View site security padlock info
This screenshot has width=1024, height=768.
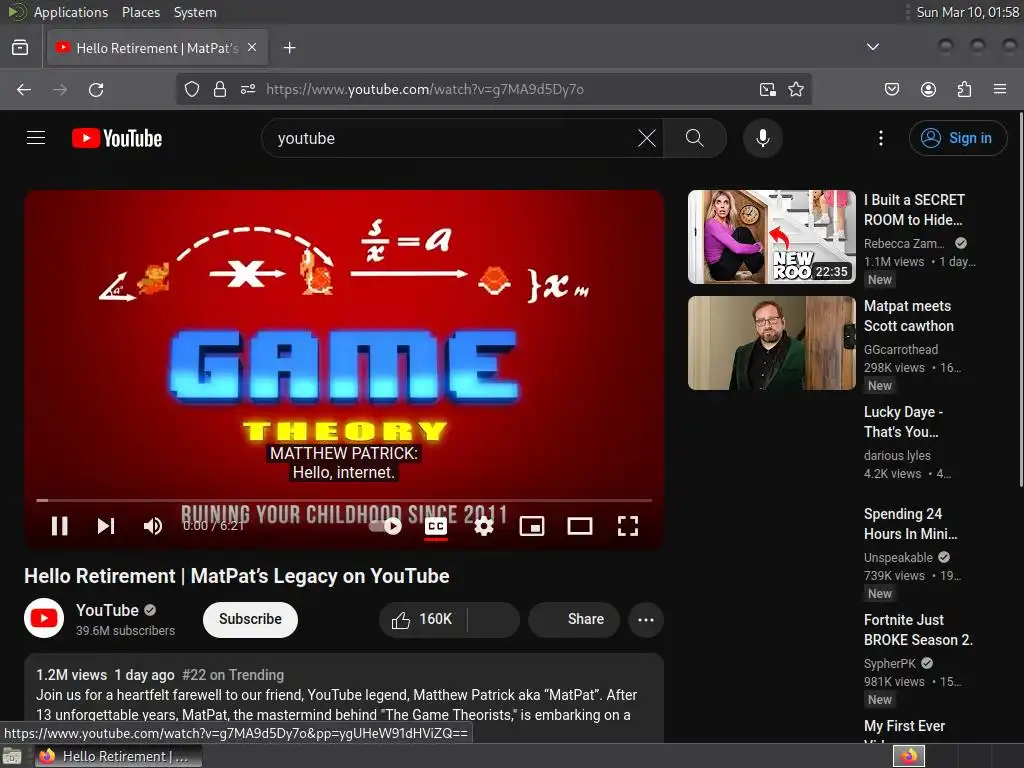point(220,89)
